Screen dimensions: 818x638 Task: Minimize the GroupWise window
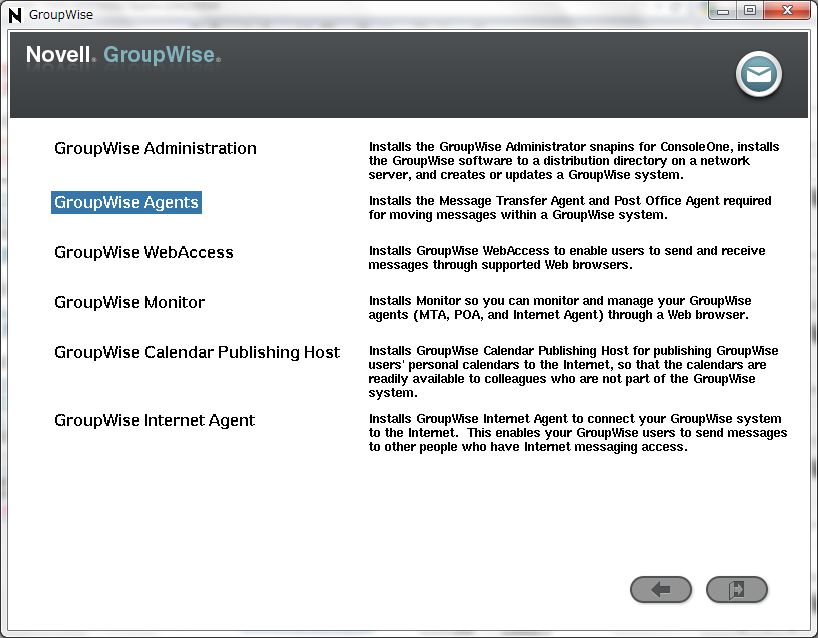(x=723, y=11)
